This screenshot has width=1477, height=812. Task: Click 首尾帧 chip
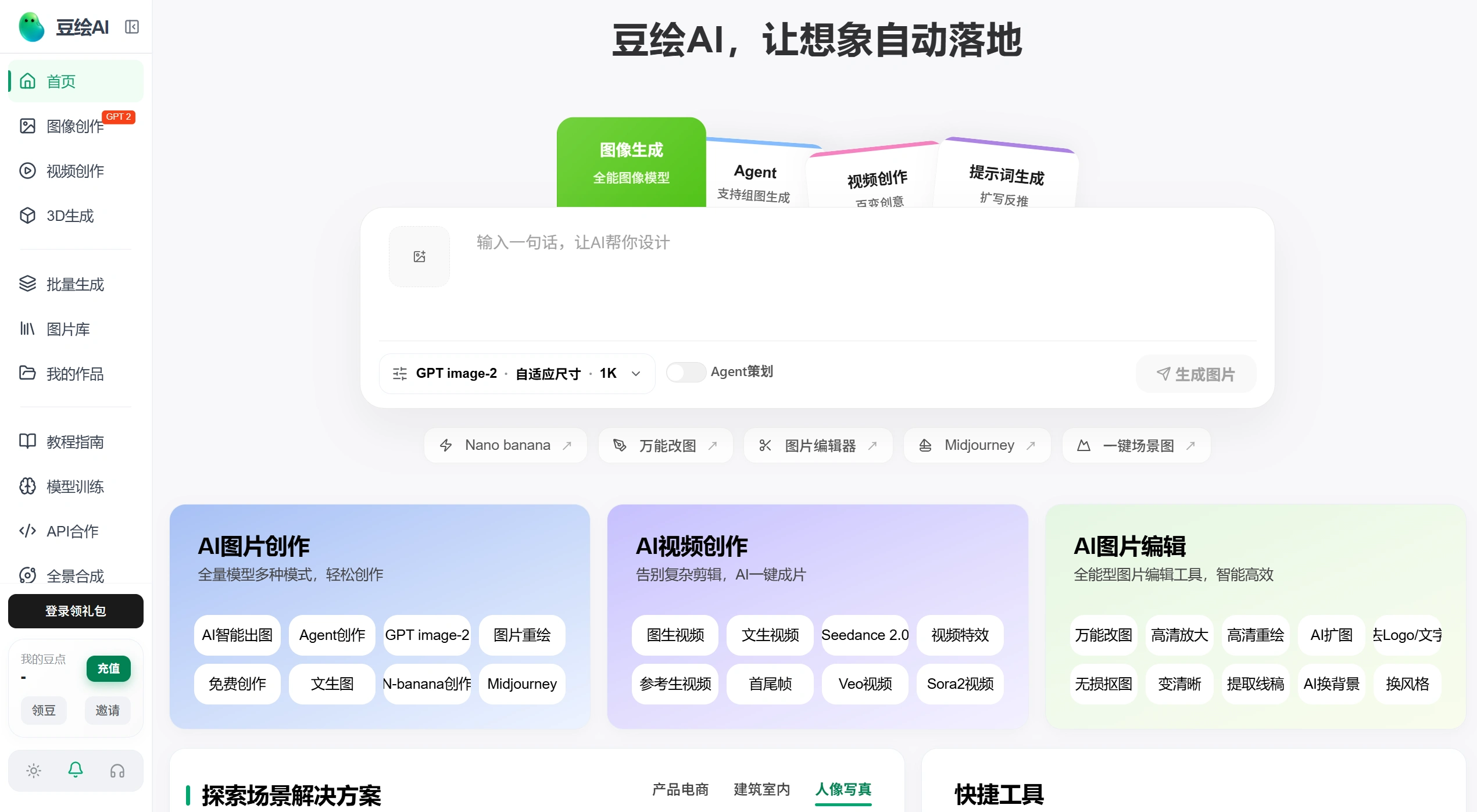pos(770,684)
